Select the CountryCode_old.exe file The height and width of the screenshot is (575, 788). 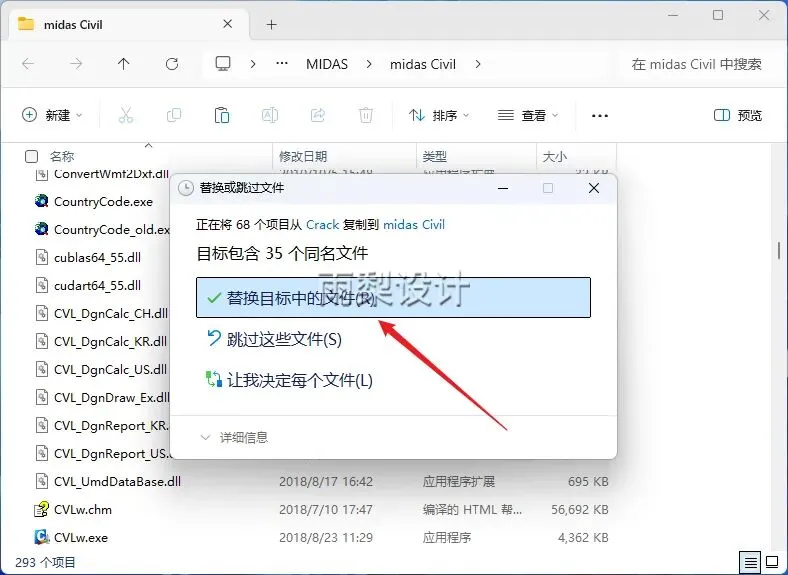click(x=112, y=229)
